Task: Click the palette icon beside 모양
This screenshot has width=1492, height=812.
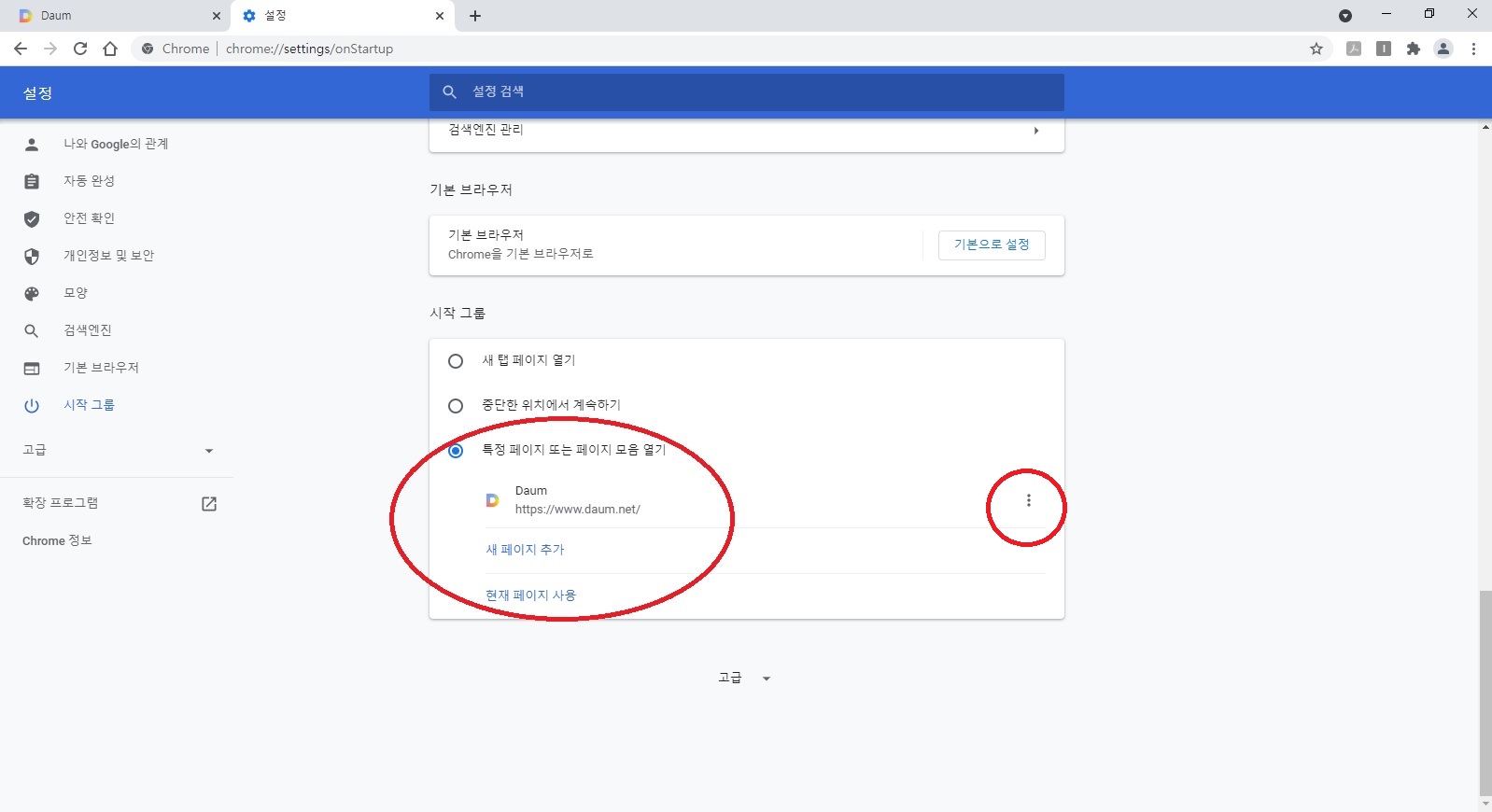Action: (32, 294)
